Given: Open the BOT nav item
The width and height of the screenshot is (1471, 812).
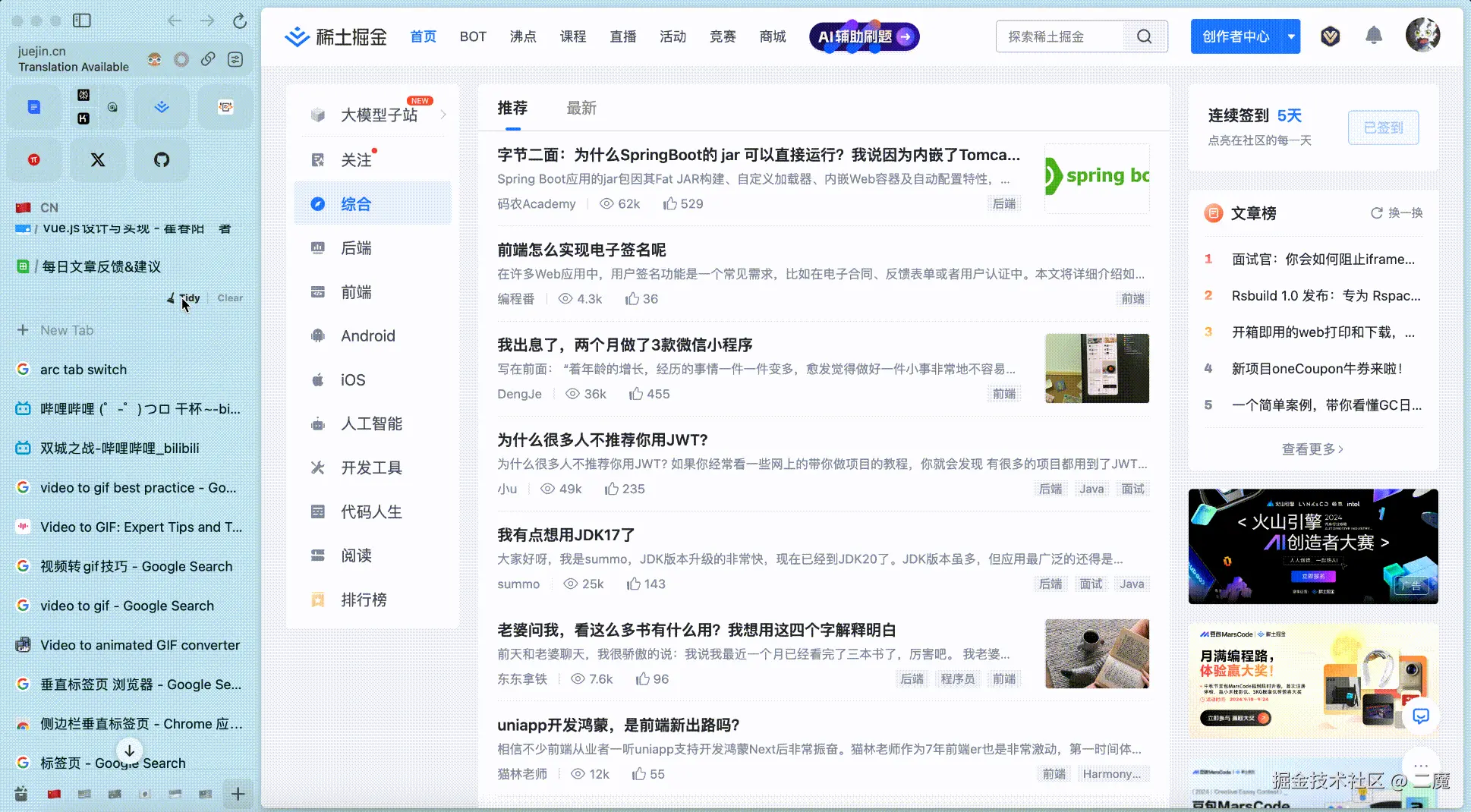Looking at the screenshot, I should [473, 36].
